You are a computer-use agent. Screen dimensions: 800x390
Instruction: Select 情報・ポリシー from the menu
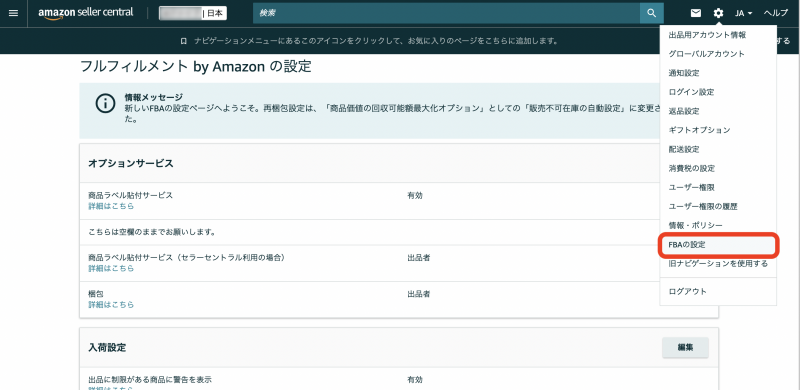695,225
